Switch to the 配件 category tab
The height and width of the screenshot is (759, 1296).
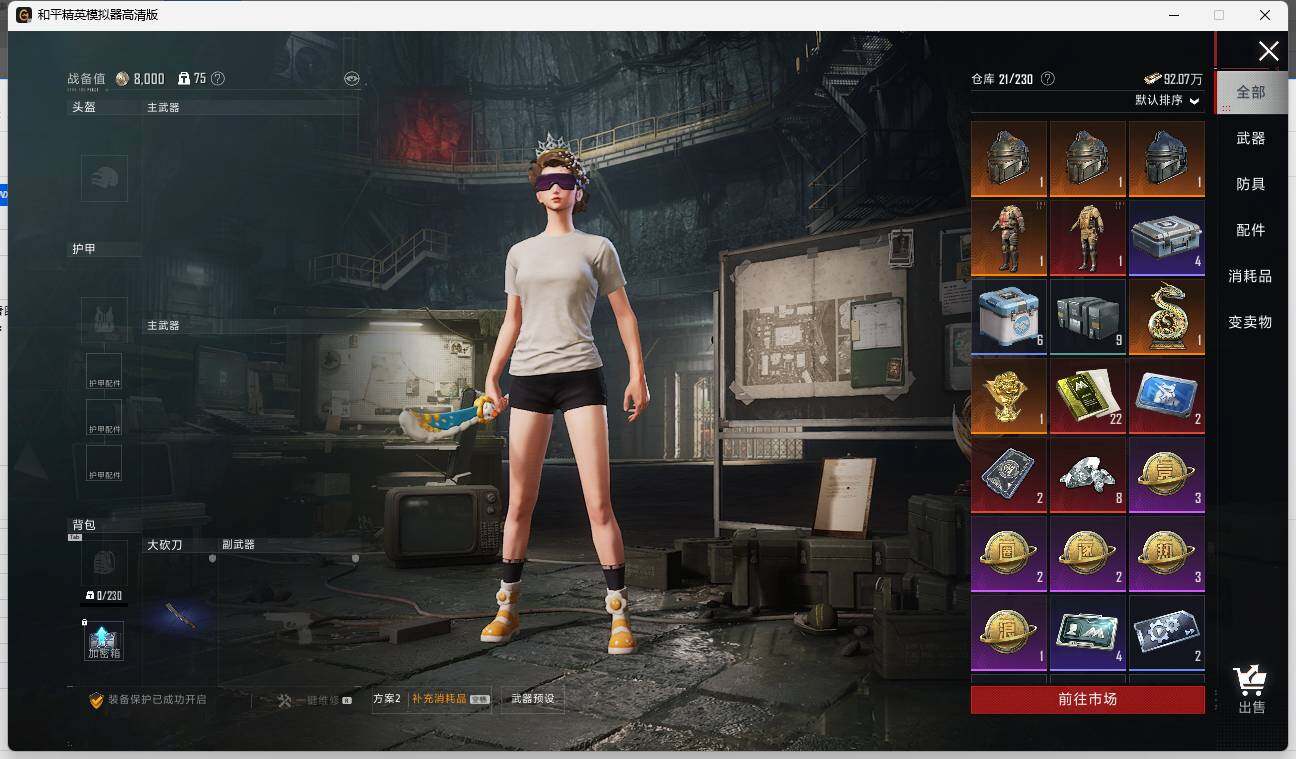point(1251,230)
